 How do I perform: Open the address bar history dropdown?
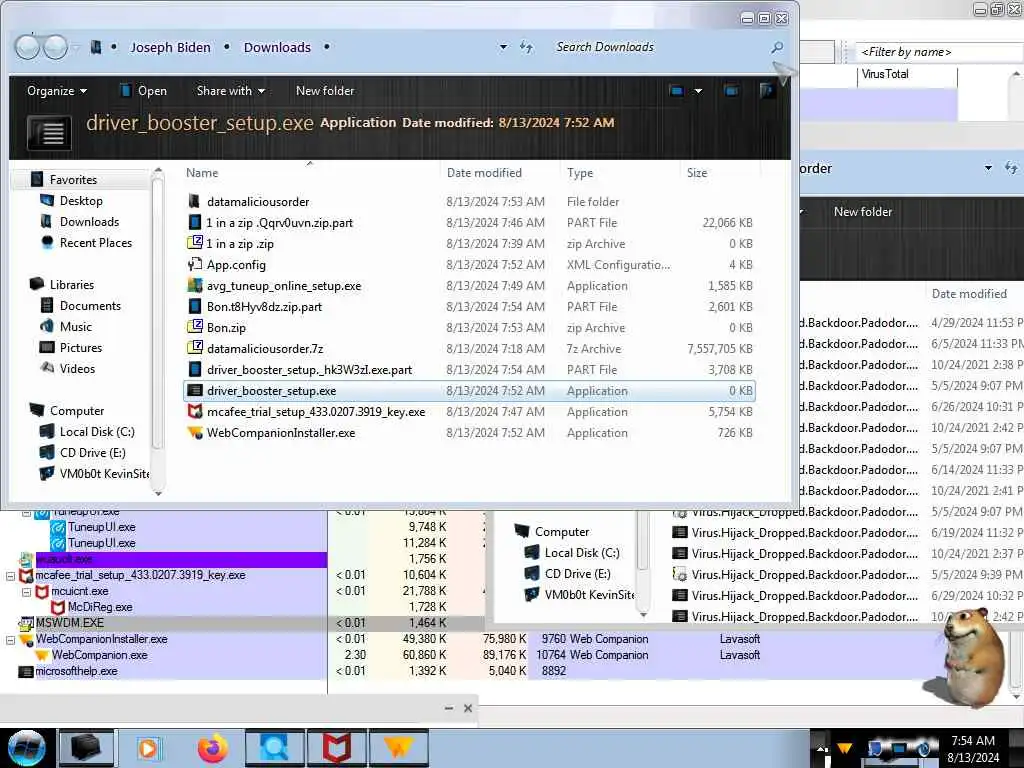[x=503, y=47]
